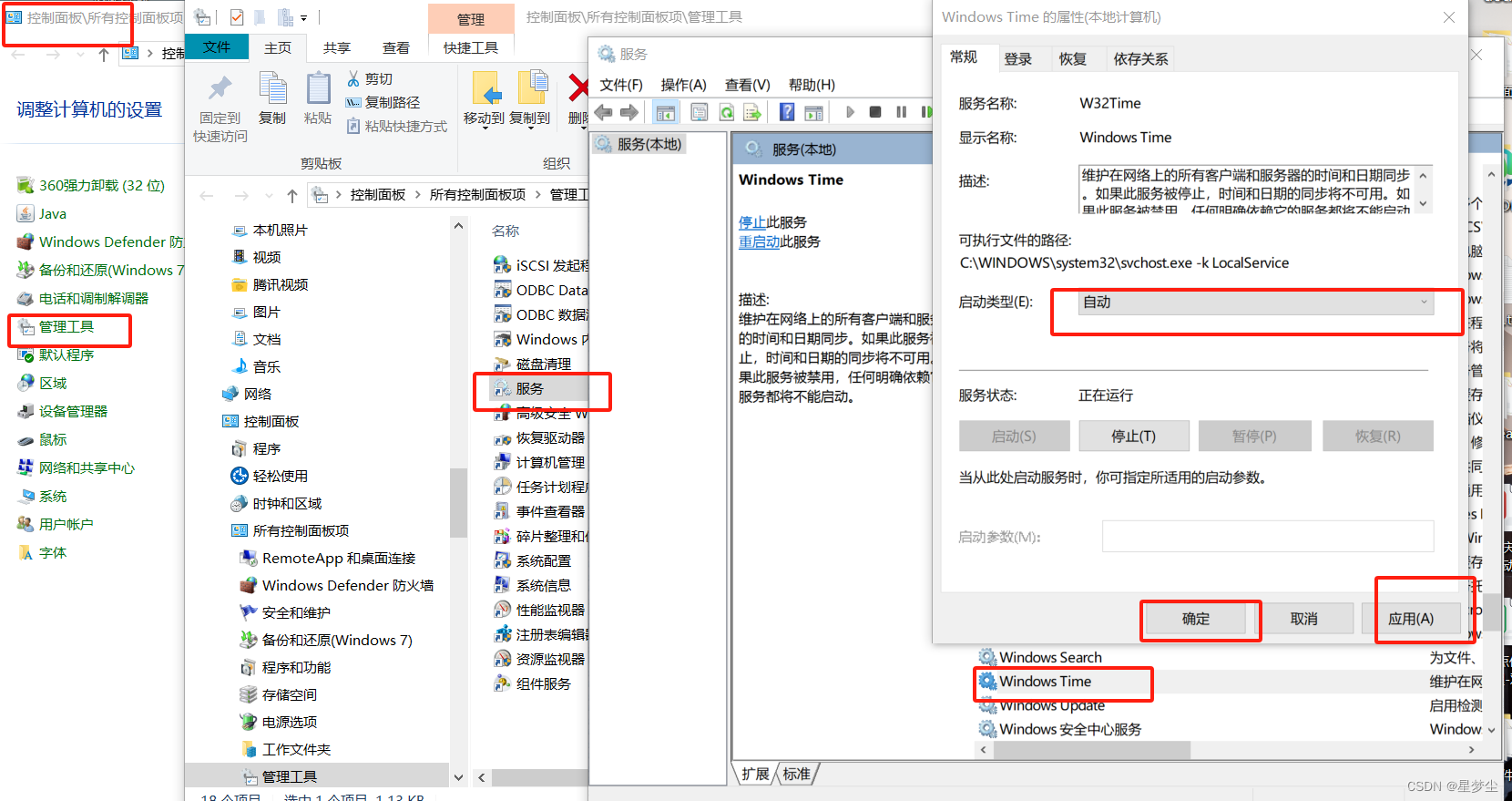Click 启动参数 input field
The height and width of the screenshot is (801, 1512).
pyautogui.click(x=1268, y=537)
